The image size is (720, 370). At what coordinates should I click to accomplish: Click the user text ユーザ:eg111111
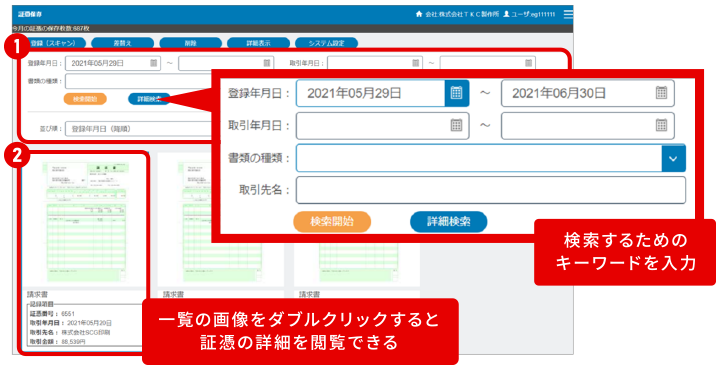coord(534,14)
